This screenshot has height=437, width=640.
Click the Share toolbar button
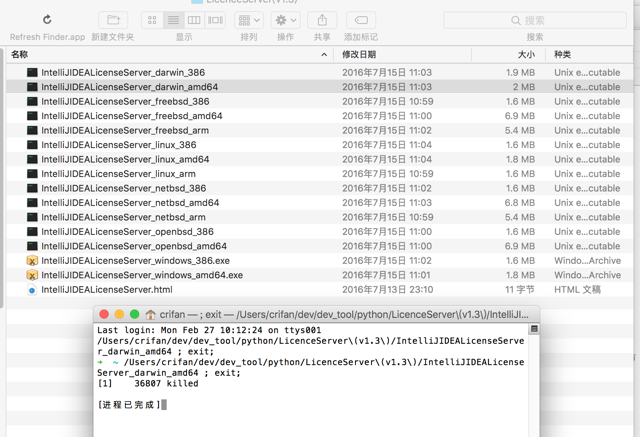[x=322, y=20]
